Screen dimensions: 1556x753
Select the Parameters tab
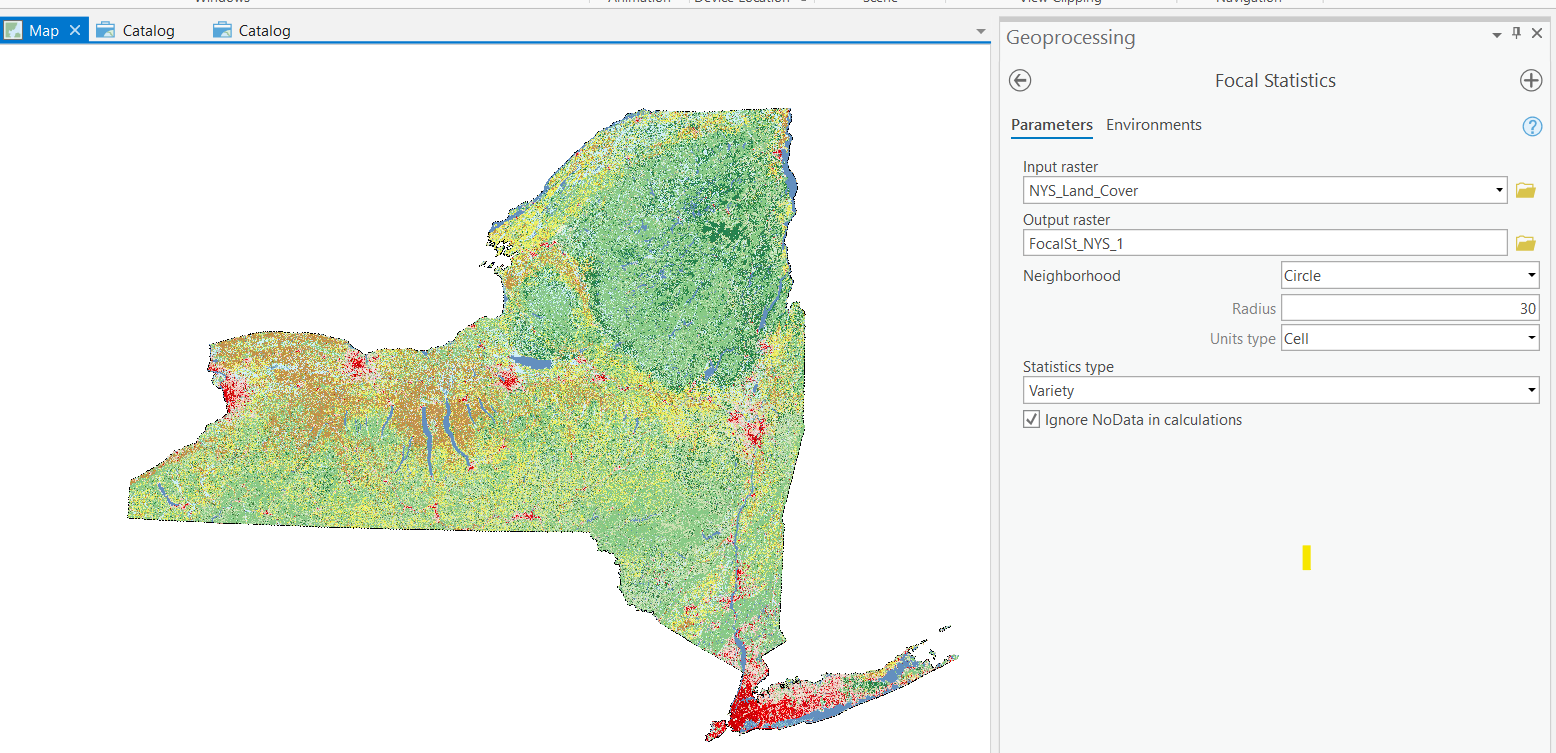(1051, 125)
